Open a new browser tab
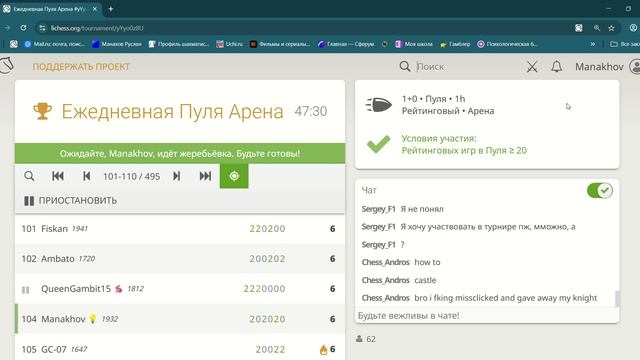 point(111,9)
